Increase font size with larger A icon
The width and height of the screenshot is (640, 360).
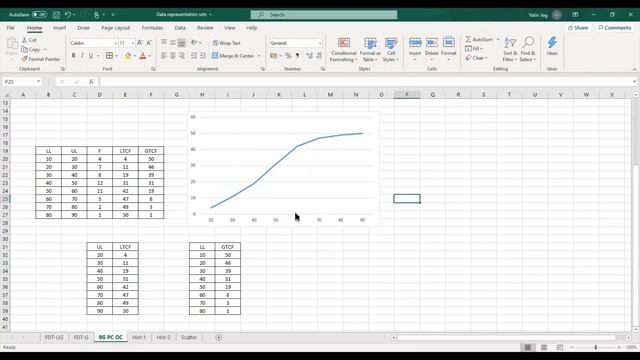(140, 43)
